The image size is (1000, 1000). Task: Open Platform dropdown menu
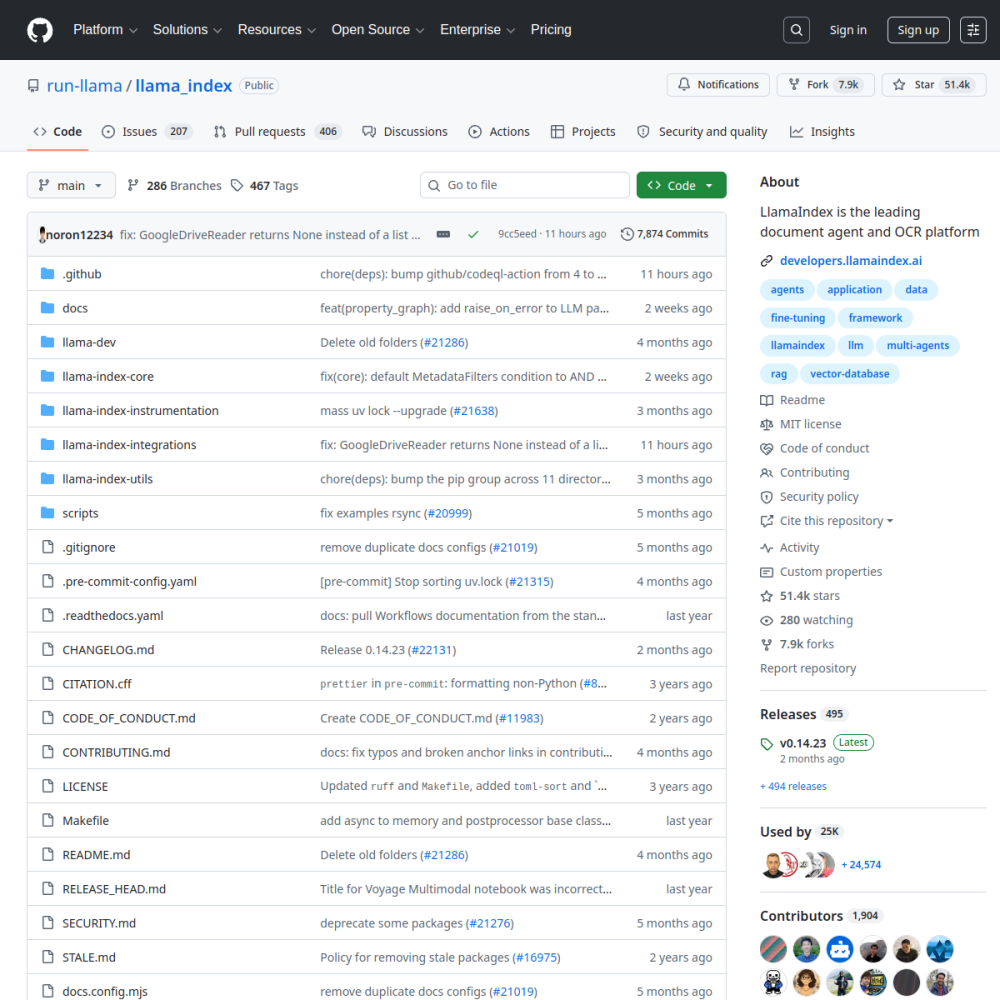click(105, 30)
